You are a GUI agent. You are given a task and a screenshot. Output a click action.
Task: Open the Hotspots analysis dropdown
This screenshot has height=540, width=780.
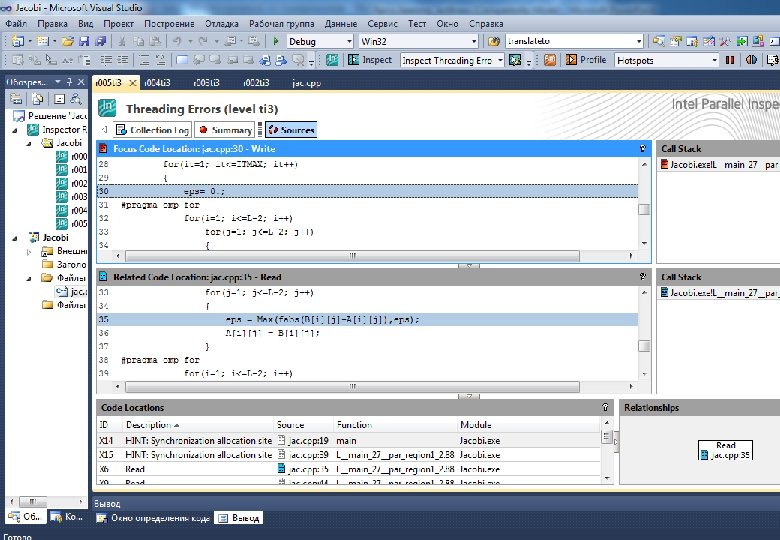(715, 60)
